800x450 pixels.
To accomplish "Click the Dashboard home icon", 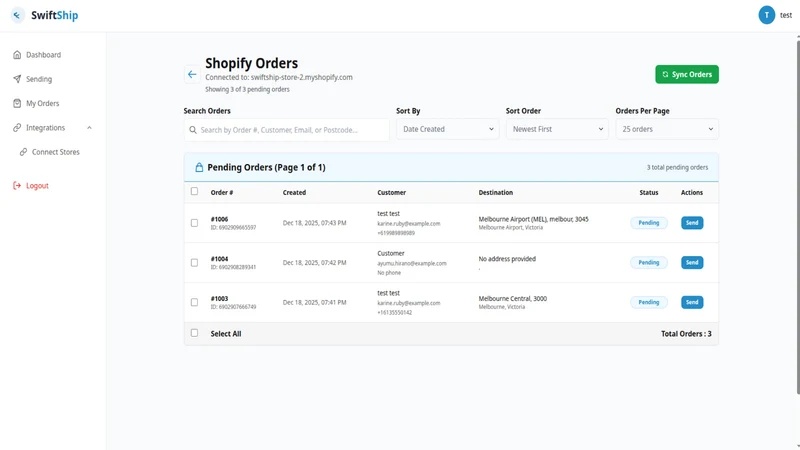I will pyautogui.click(x=17, y=55).
